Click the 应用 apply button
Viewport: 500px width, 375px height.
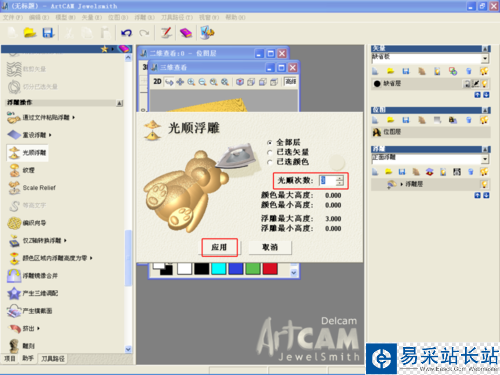point(219,247)
